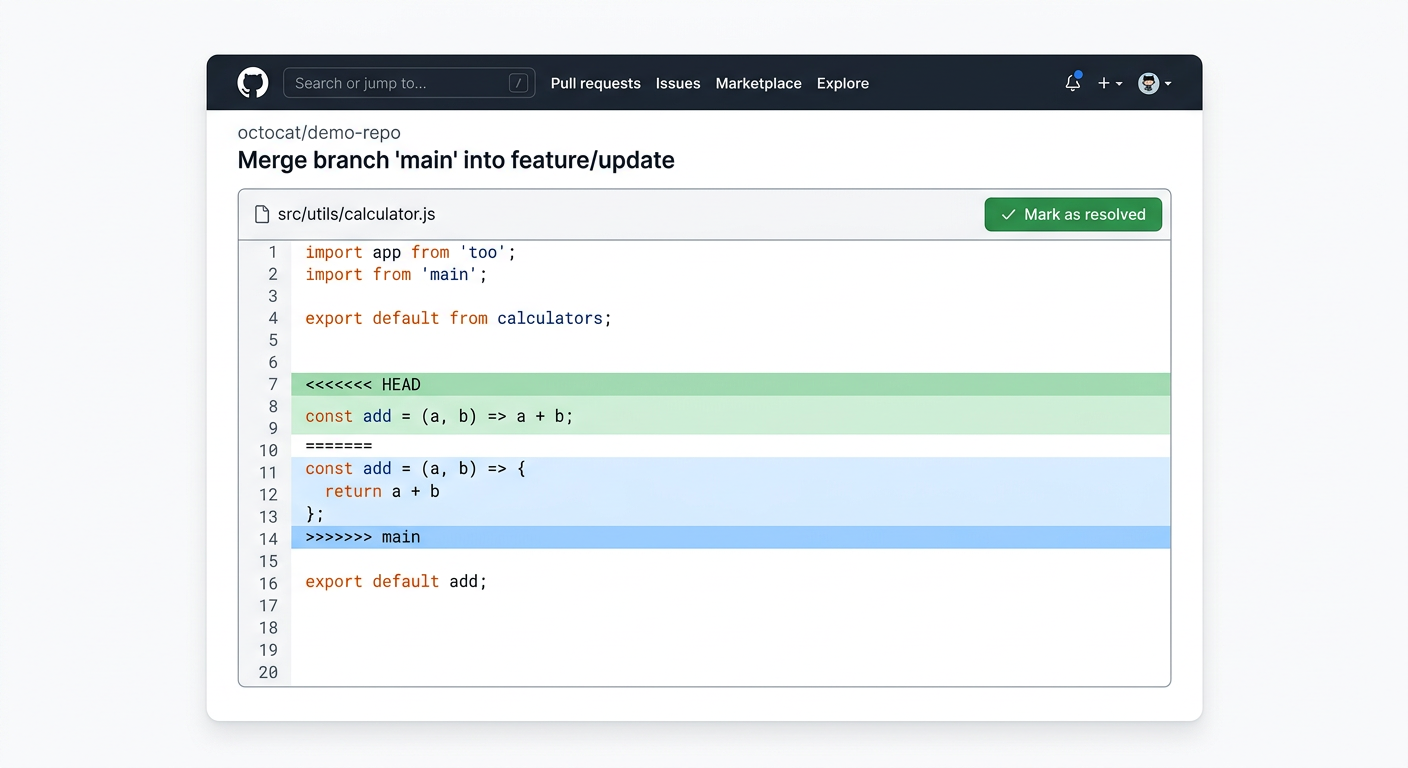1408x768 pixels.
Task: Click the slash shortcut icon in search box
Action: tap(519, 83)
